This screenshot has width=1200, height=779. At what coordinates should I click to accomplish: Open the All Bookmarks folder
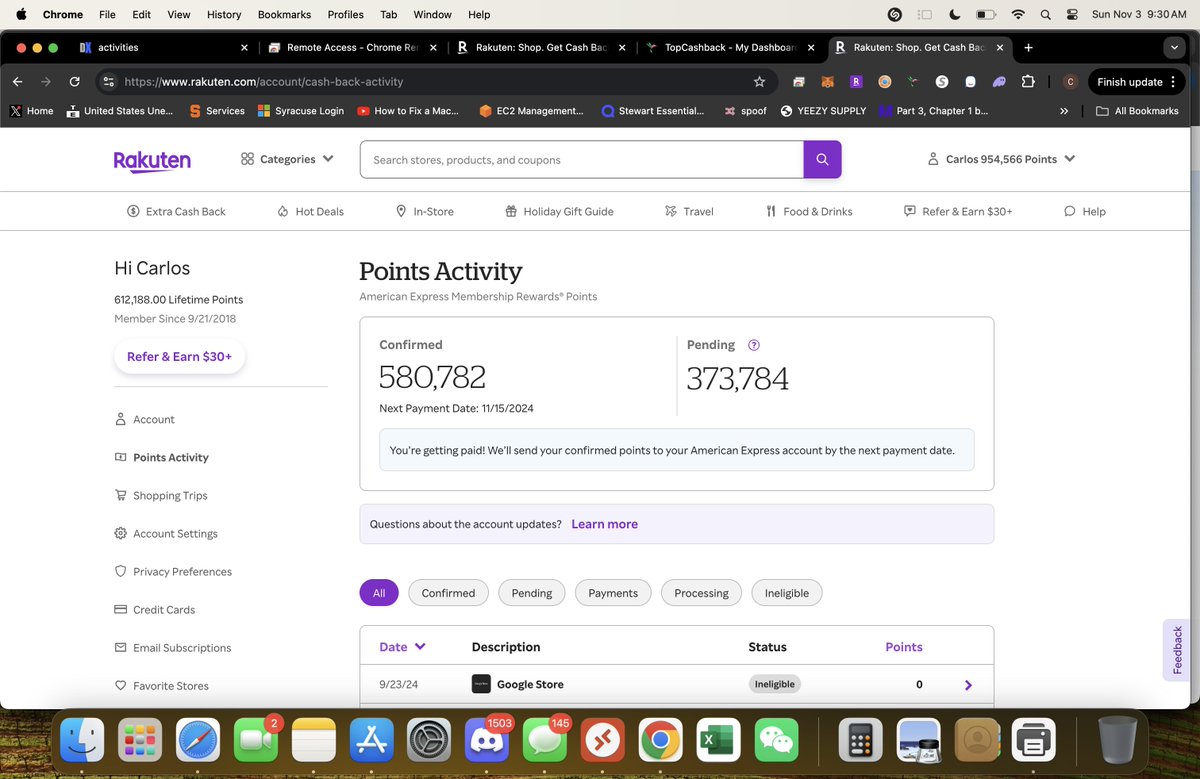(1137, 111)
